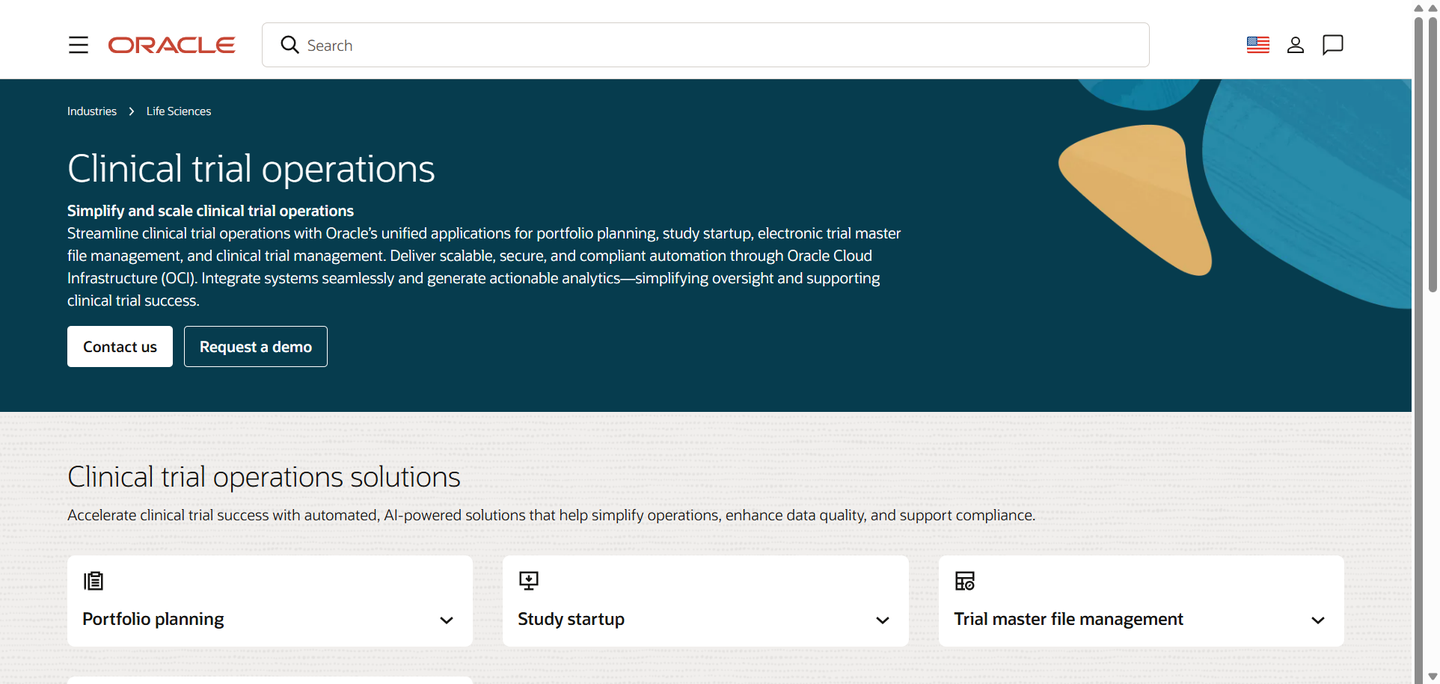Open the chat speech-bubble icon
Viewport: 1440px width, 684px height.
point(1333,45)
